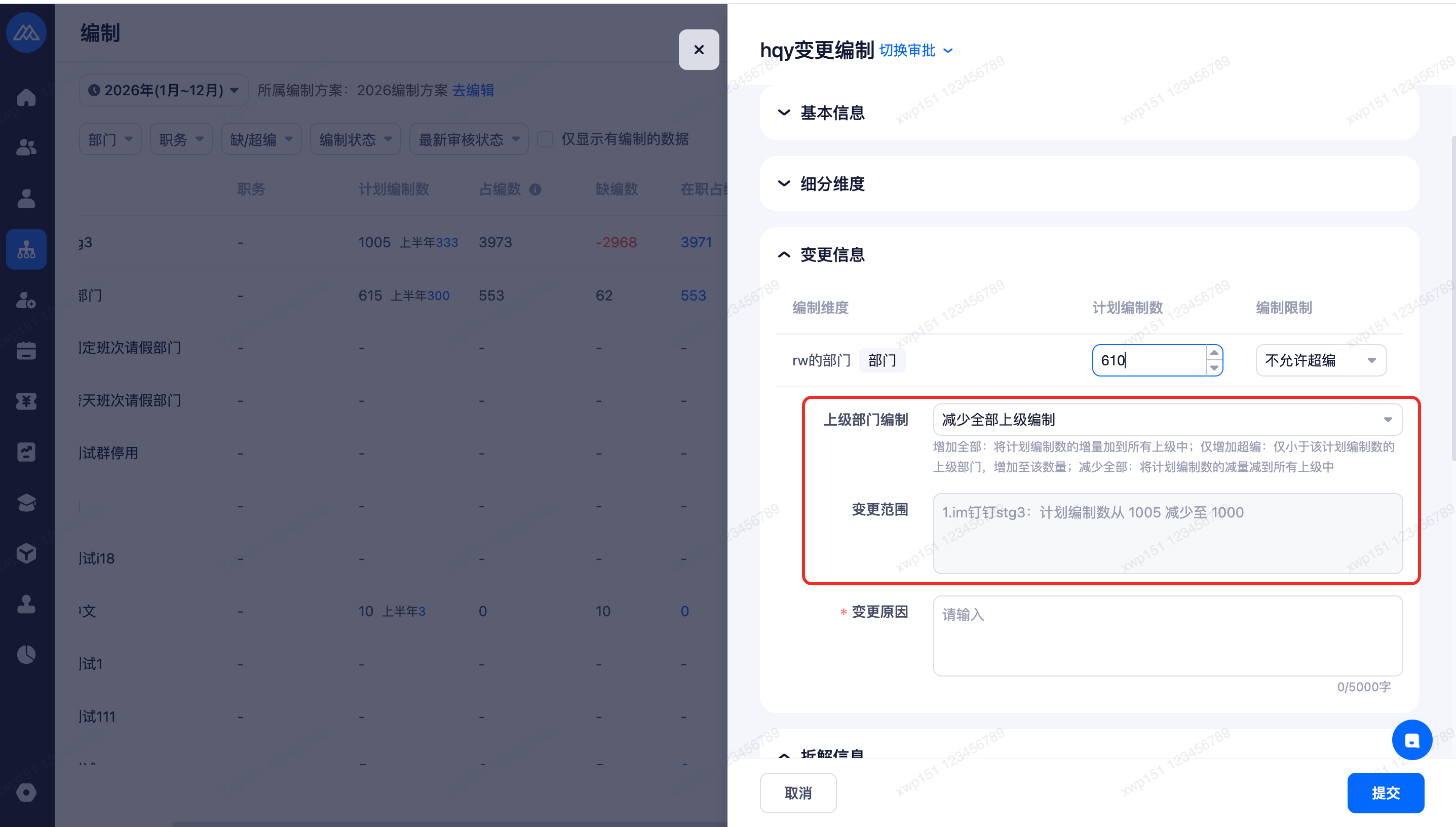The height and width of the screenshot is (827, 1456).
Task: Click the 去编辑 link
Action: (473, 90)
